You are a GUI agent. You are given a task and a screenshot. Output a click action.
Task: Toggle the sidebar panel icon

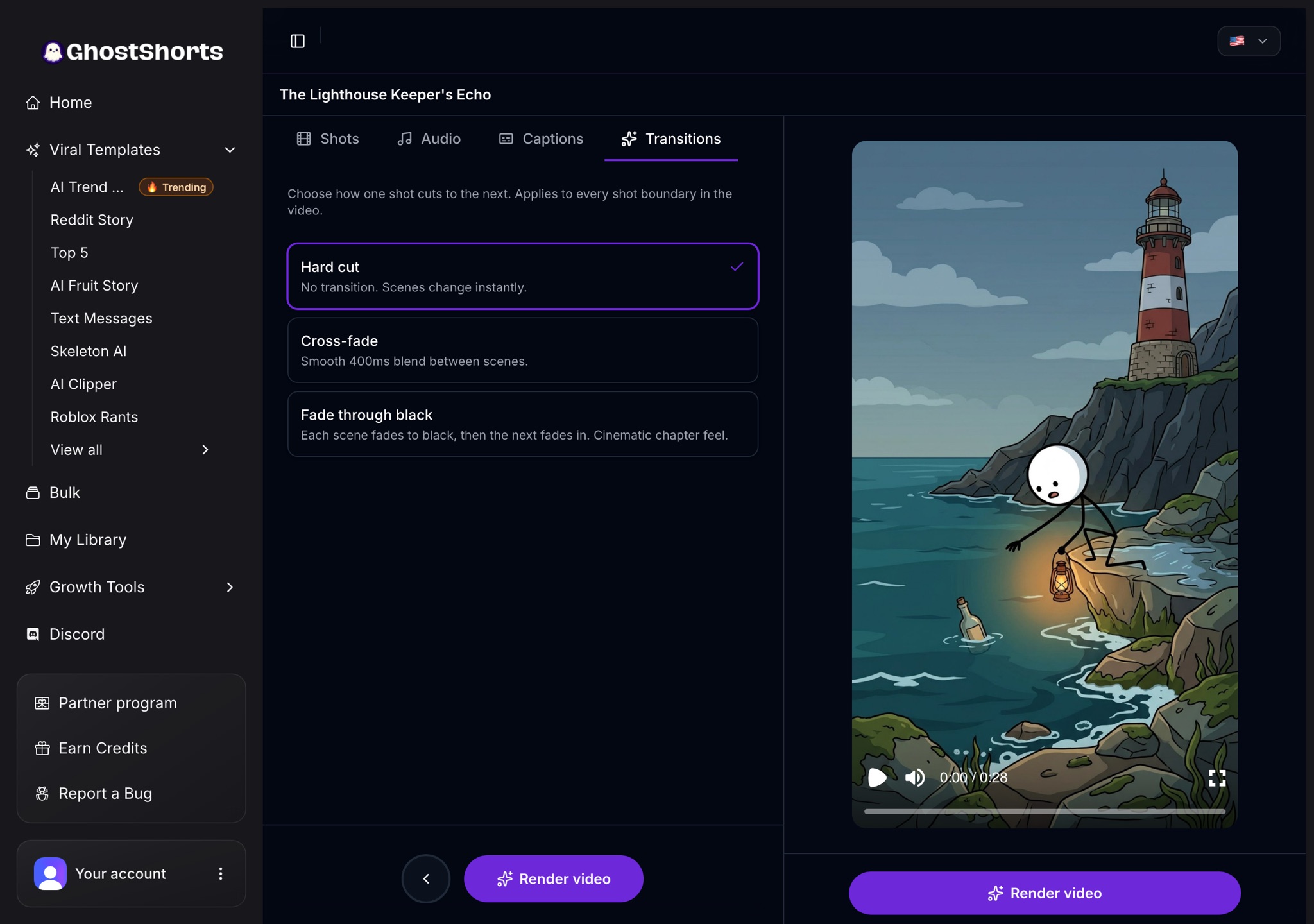point(298,41)
